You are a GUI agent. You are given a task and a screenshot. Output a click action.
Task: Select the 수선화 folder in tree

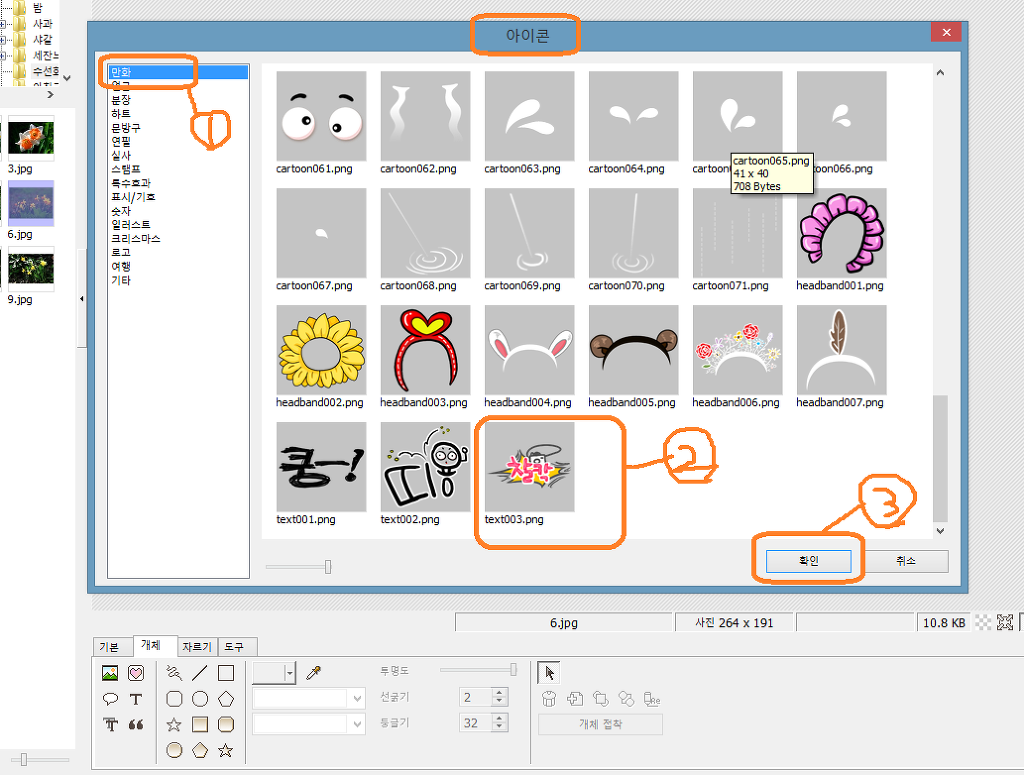pyautogui.click(x=46, y=71)
